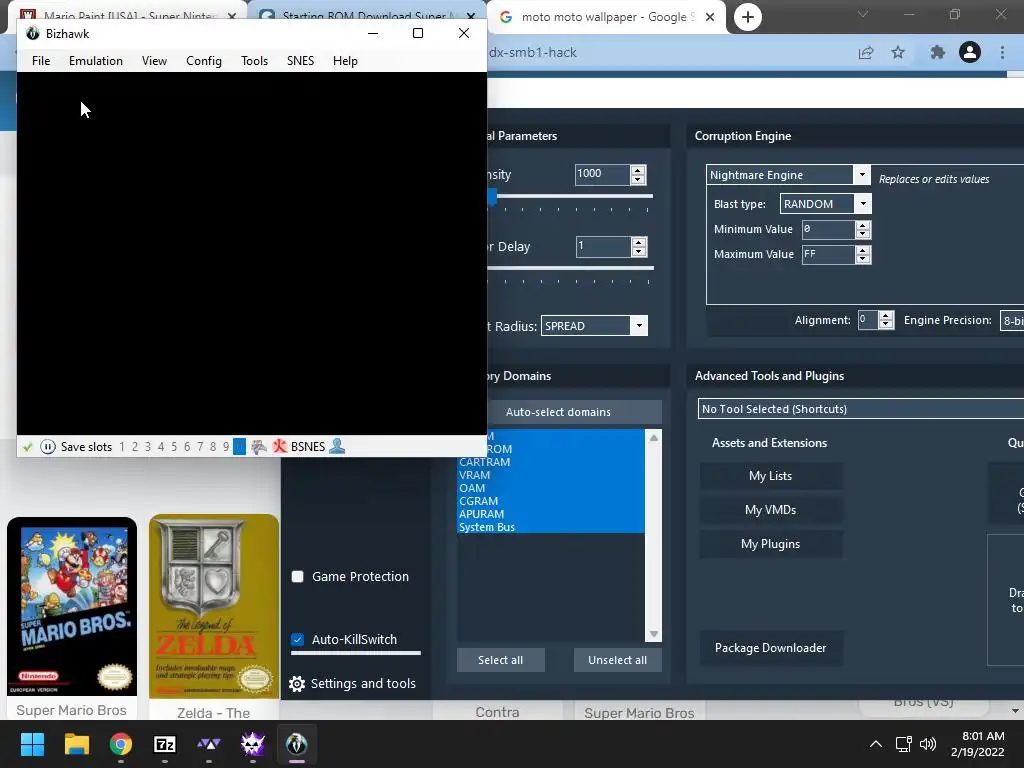Open the Blast type RANDOM dropdown
Image resolution: width=1024 pixels, height=768 pixels.
pos(863,204)
